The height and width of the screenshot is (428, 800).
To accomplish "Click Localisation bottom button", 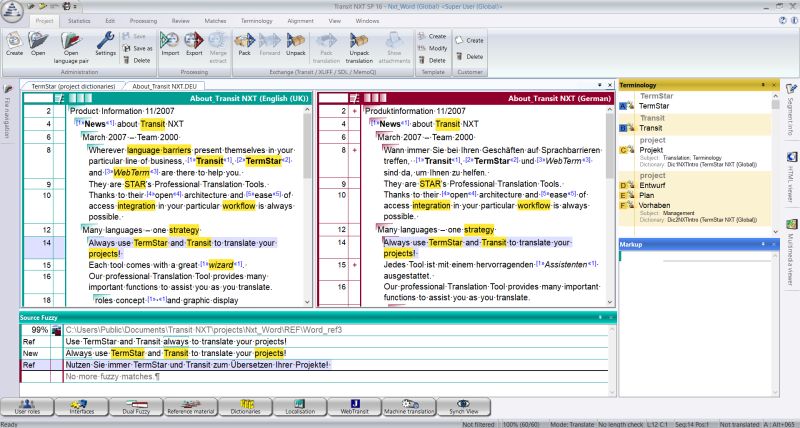I will (299, 407).
